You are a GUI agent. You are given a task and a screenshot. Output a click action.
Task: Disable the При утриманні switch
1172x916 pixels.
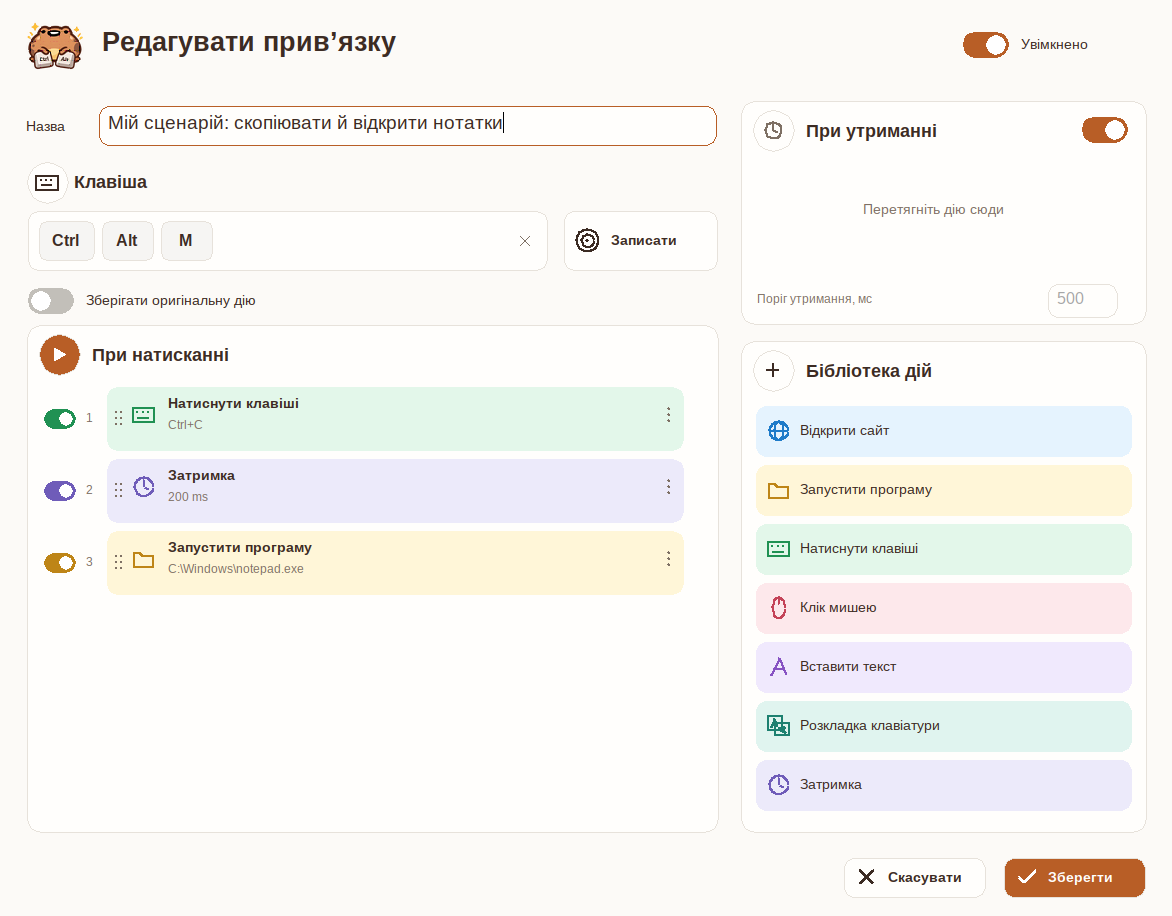pyautogui.click(x=1105, y=130)
